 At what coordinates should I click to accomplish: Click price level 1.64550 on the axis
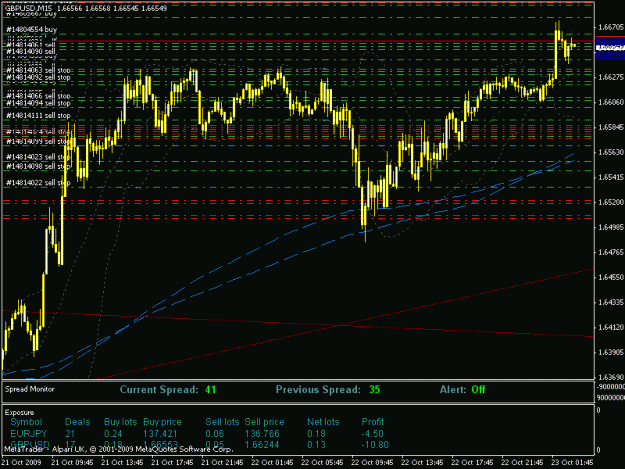click(611, 277)
